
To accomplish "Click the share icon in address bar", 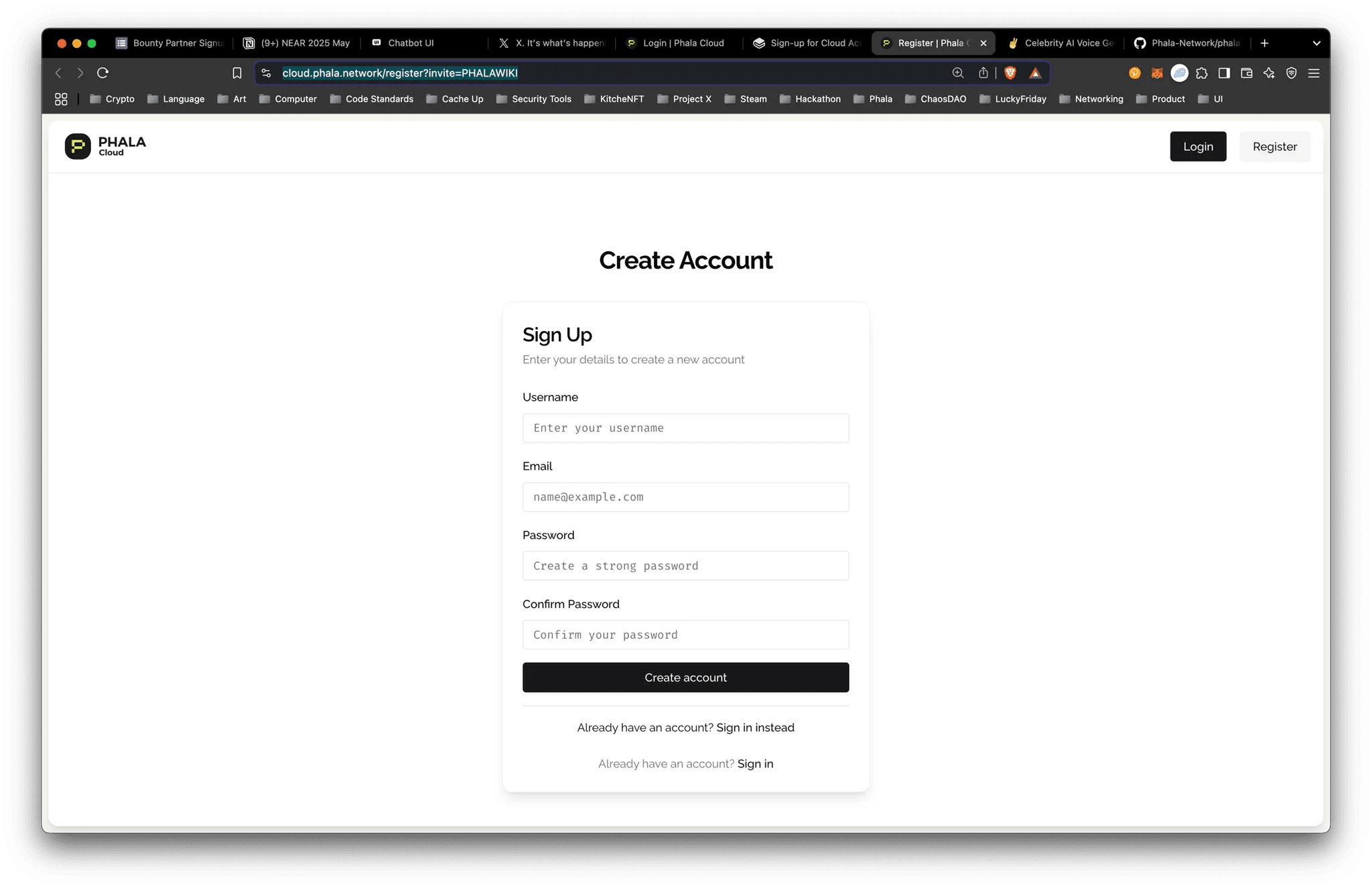I will point(983,73).
